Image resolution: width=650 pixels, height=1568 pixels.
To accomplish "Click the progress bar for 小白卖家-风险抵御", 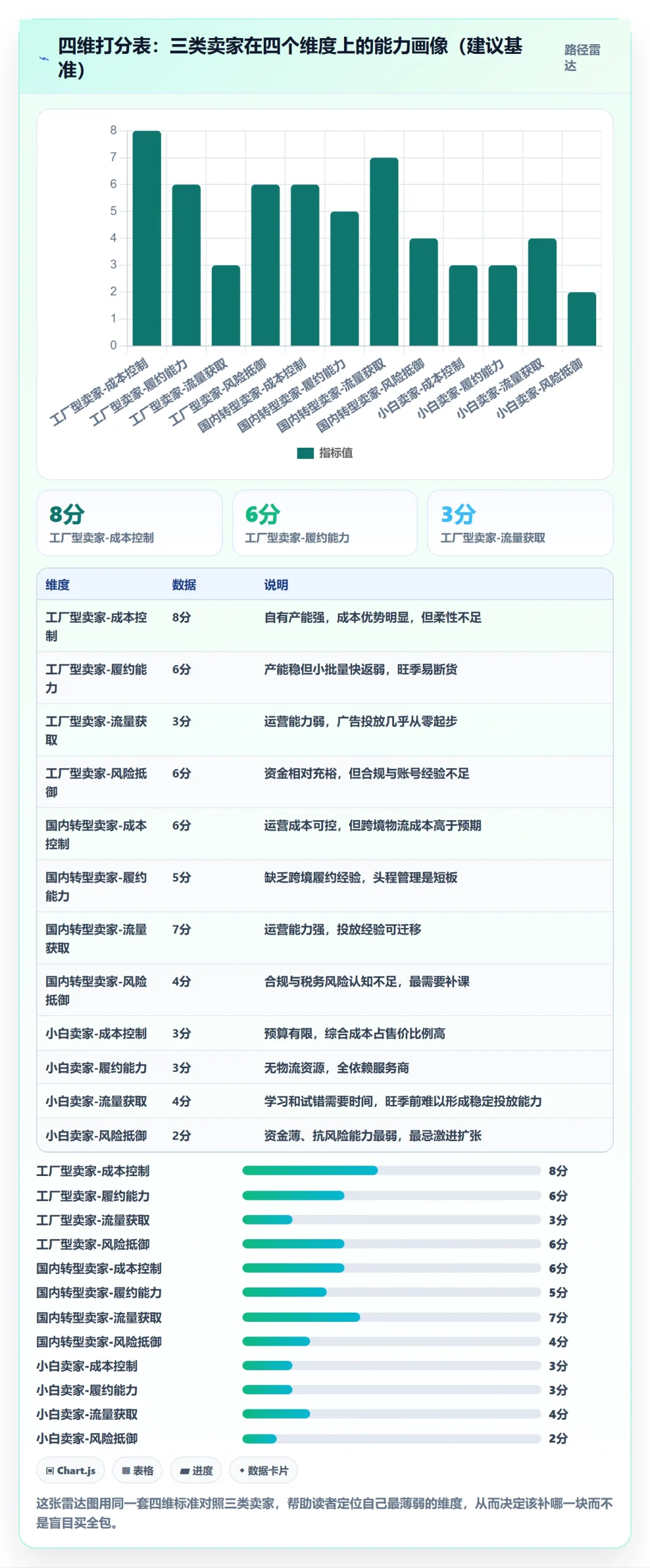I will tap(392, 1438).
